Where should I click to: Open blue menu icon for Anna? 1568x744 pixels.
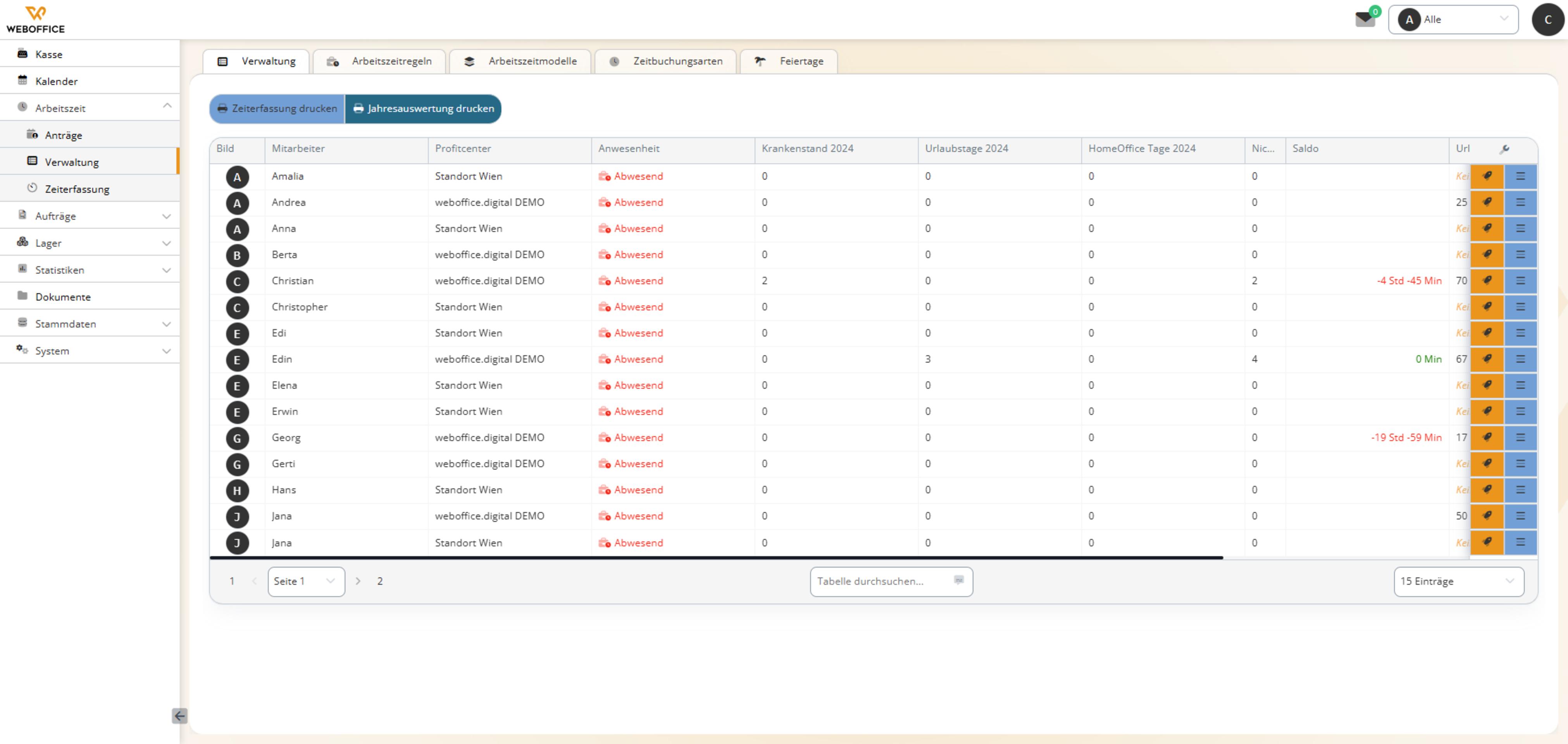click(x=1520, y=229)
